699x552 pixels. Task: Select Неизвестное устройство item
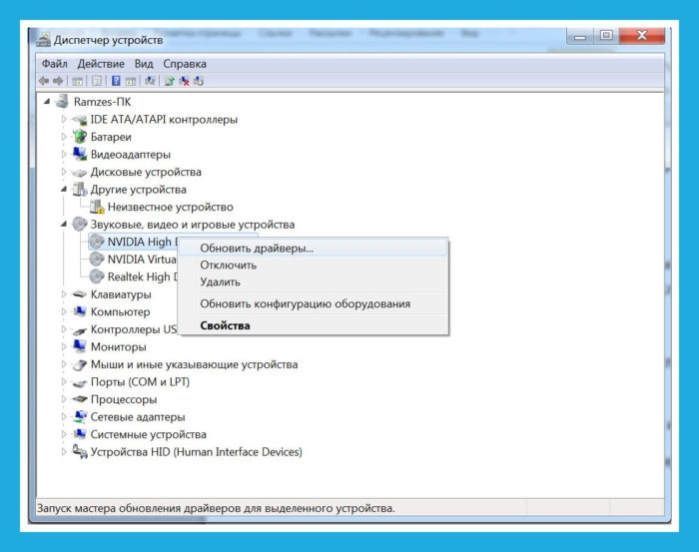point(170,207)
